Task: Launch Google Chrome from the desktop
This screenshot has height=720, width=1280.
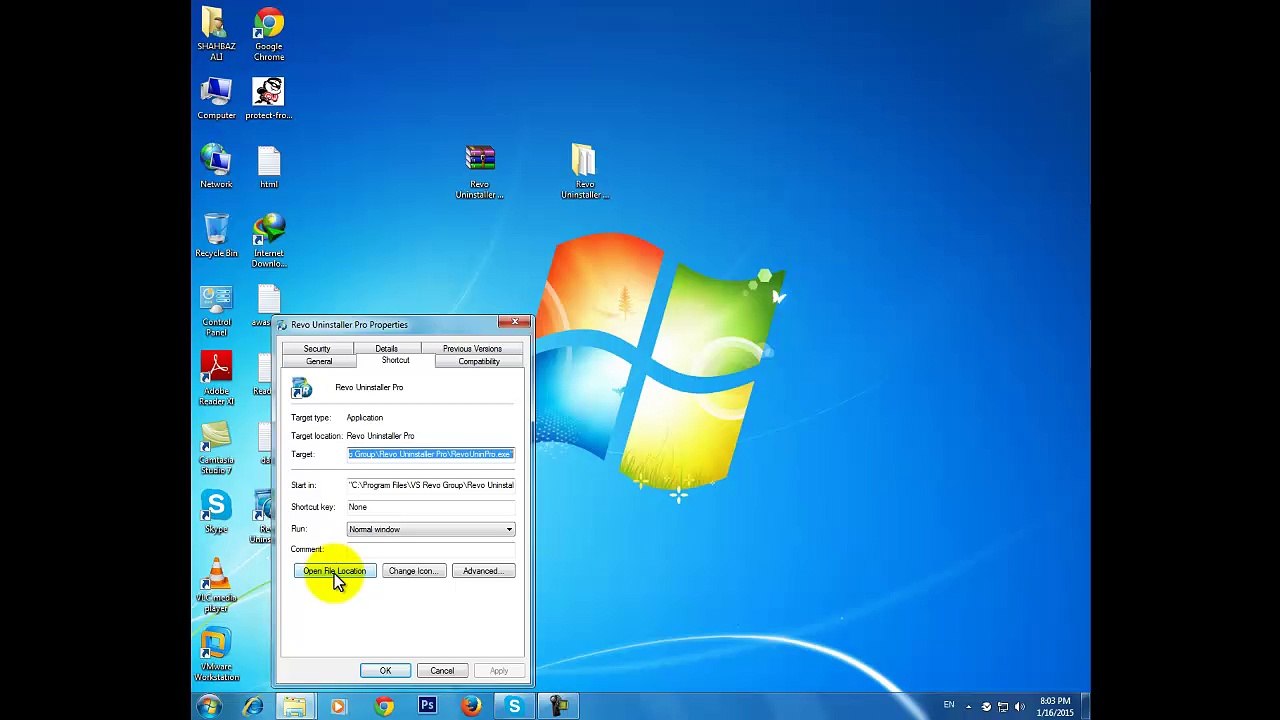Action: point(268,34)
